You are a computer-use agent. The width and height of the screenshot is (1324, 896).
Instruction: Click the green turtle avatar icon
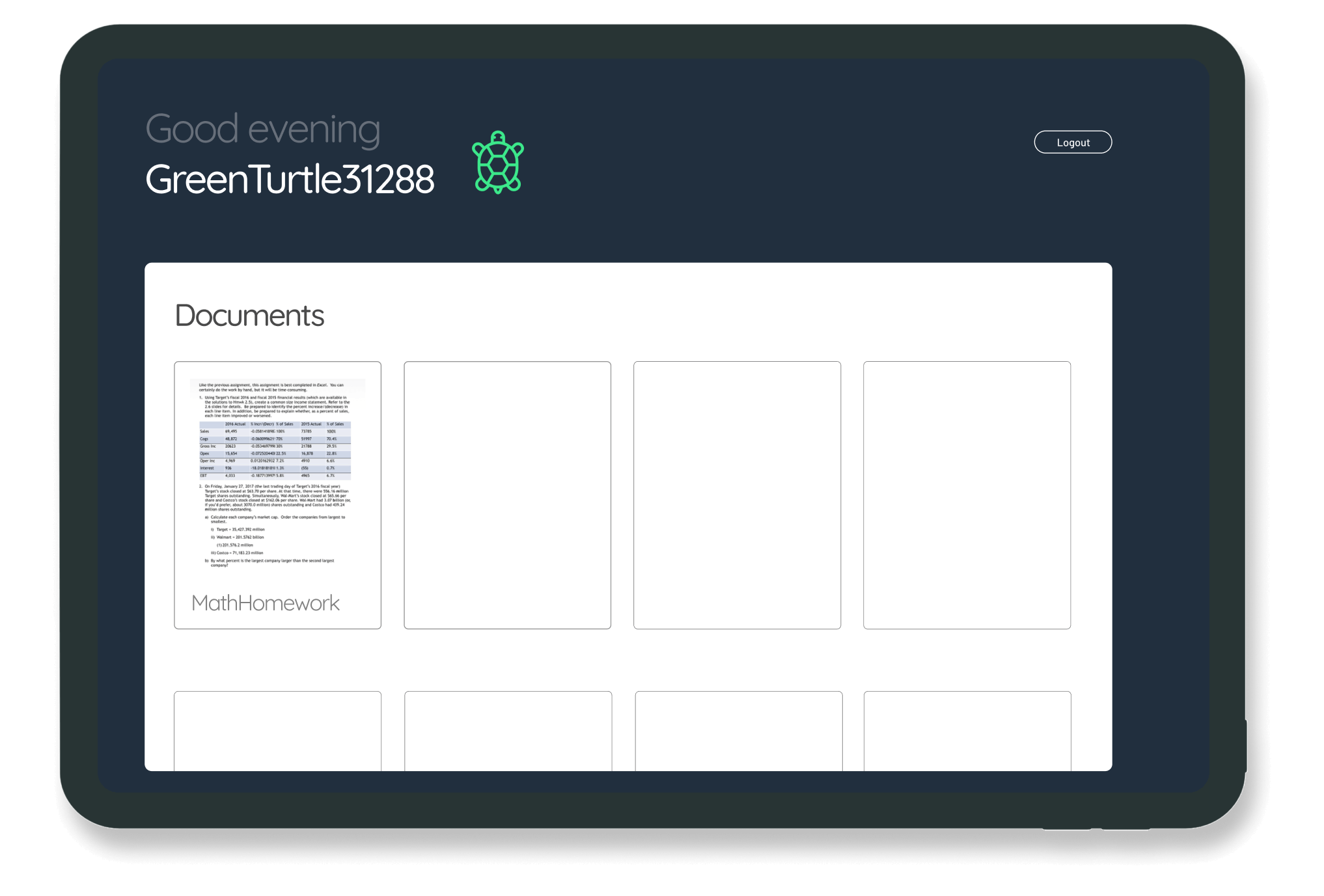point(498,163)
